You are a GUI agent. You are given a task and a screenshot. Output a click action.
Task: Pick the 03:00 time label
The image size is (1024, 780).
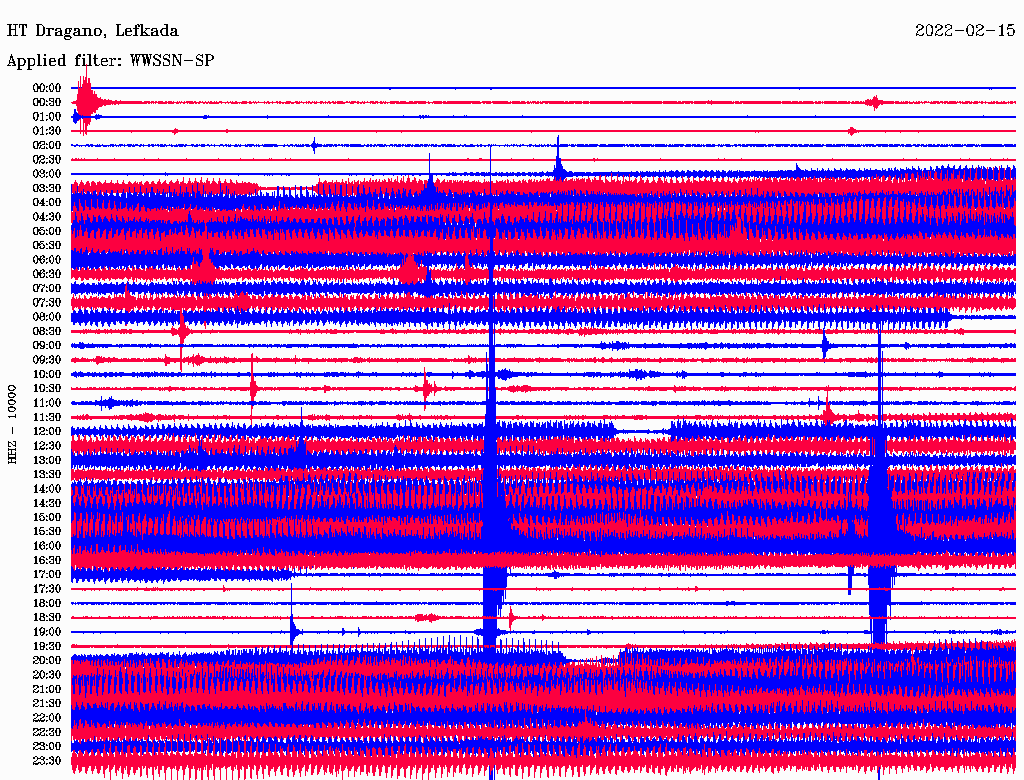point(47,174)
